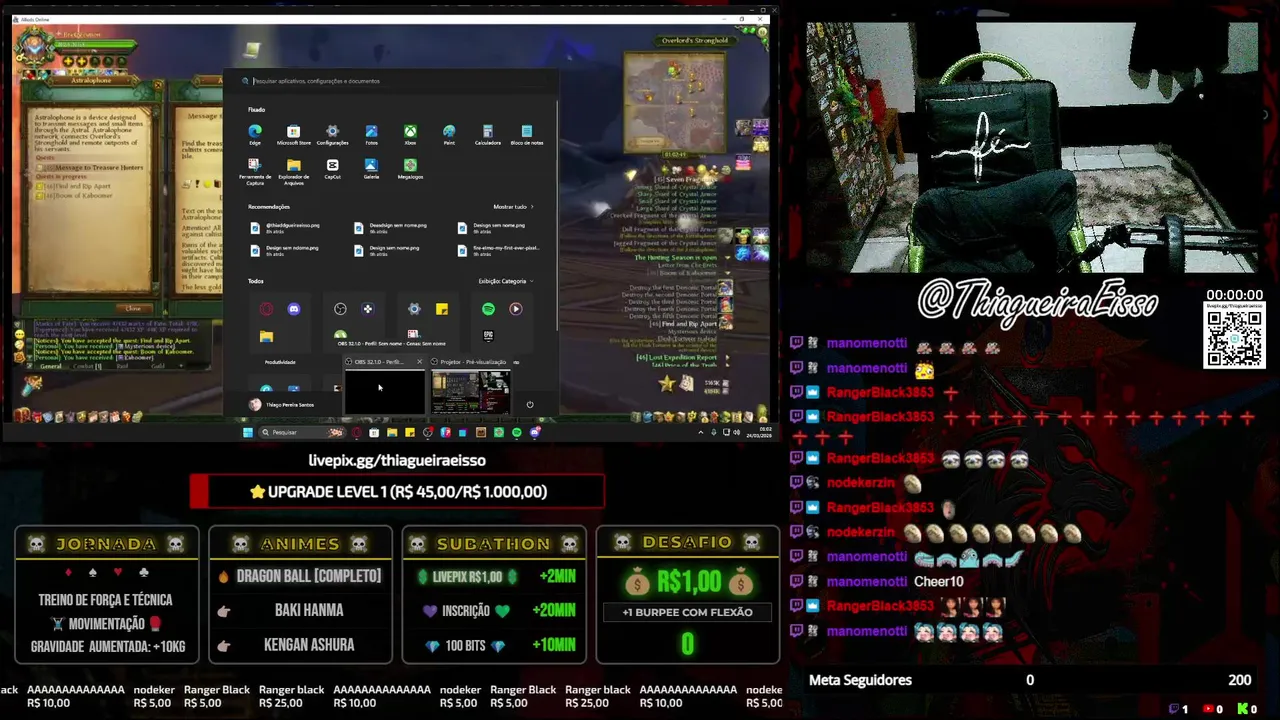Open Spotify from the taskbar
Image resolution: width=1280 pixels, height=720 pixels.
pos(517,432)
